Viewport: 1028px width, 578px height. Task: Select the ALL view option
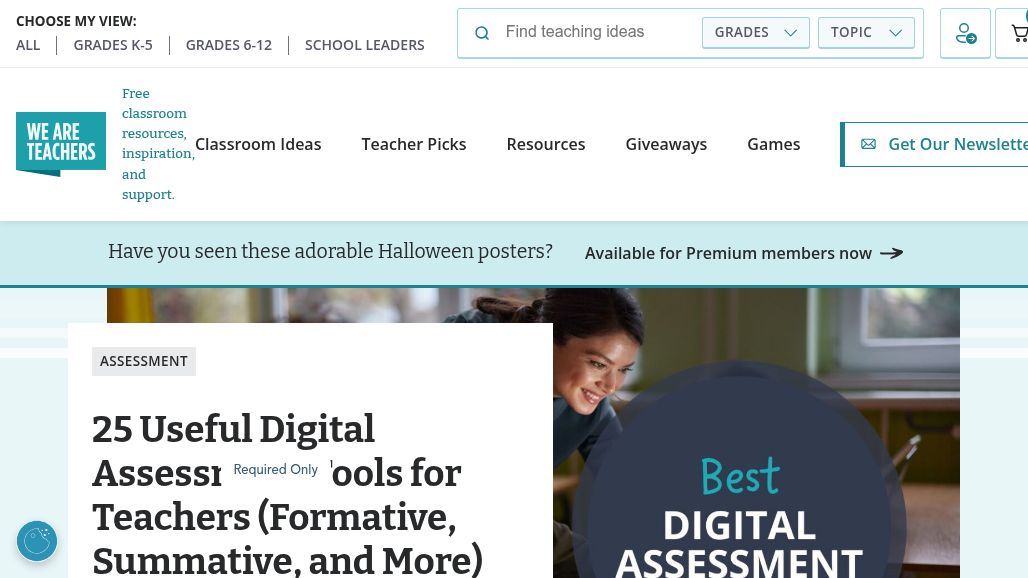pyautogui.click(x=28, y=45)
